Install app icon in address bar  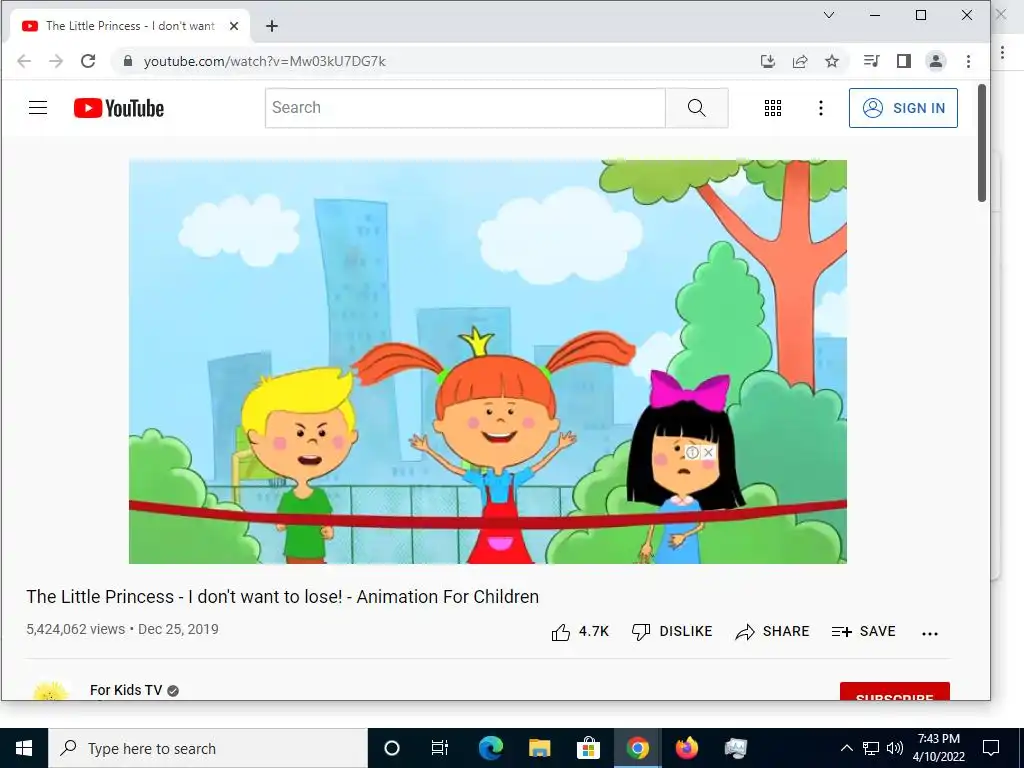(x=768, y=61)
